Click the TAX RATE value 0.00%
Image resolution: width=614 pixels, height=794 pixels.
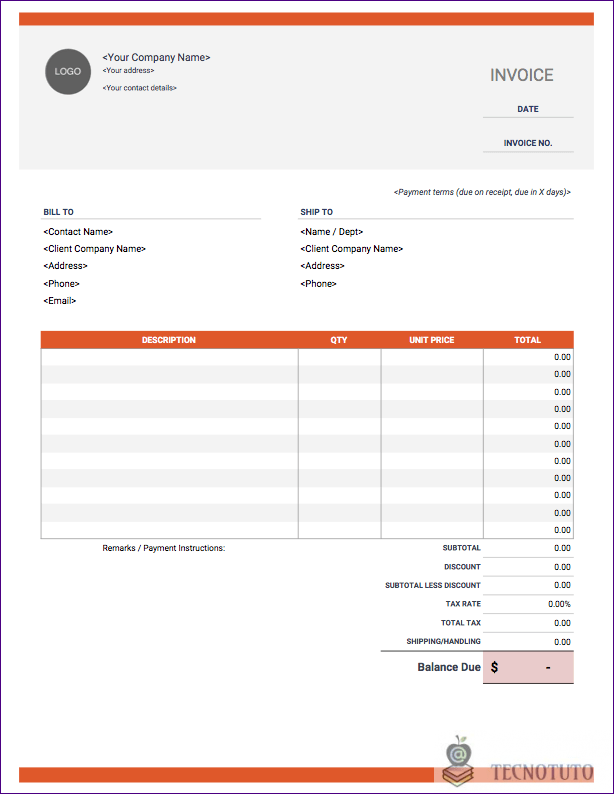pyautogui.click(x=559, y=604)
